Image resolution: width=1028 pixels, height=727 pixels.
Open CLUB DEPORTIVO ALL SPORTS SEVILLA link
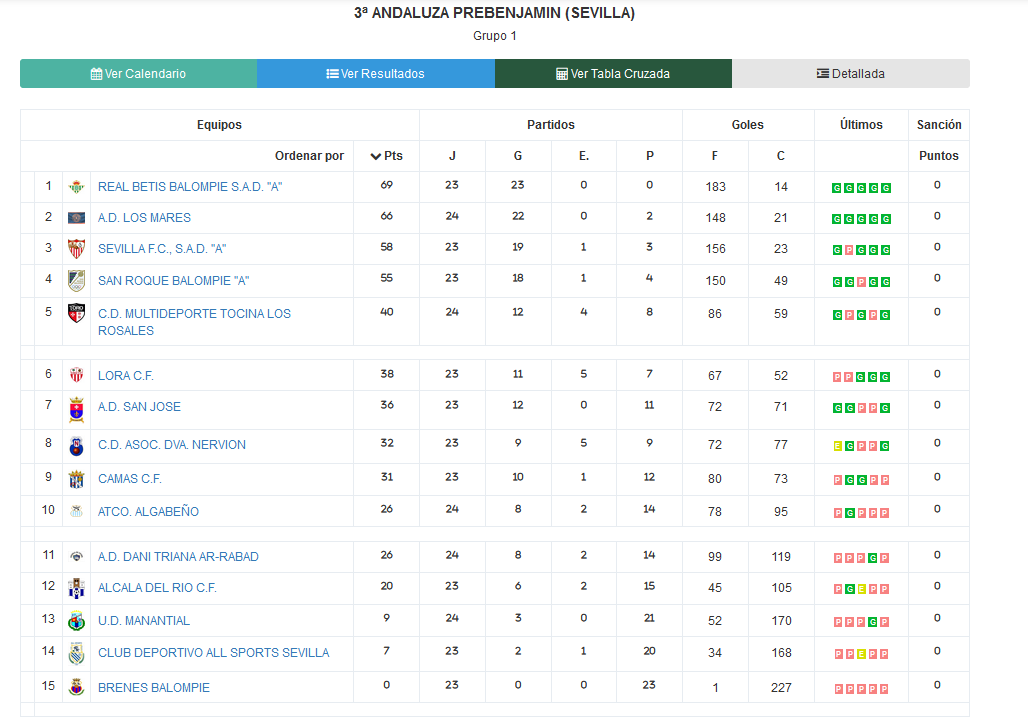214,652
